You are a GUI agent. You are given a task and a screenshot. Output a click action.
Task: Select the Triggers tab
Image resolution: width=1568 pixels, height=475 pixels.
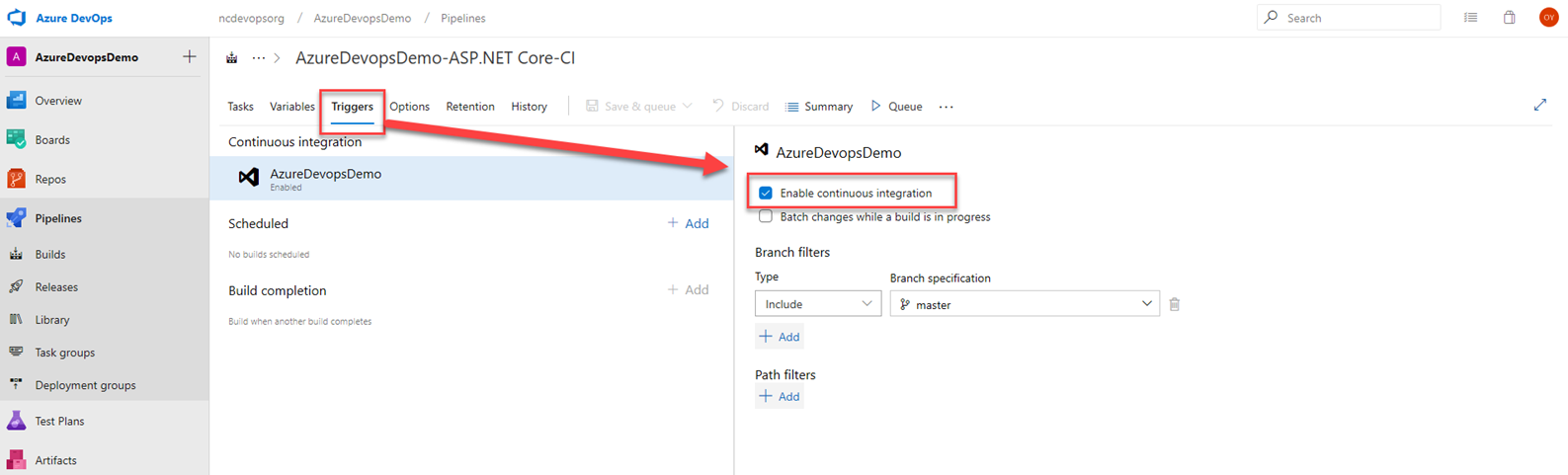click(352, 107)
